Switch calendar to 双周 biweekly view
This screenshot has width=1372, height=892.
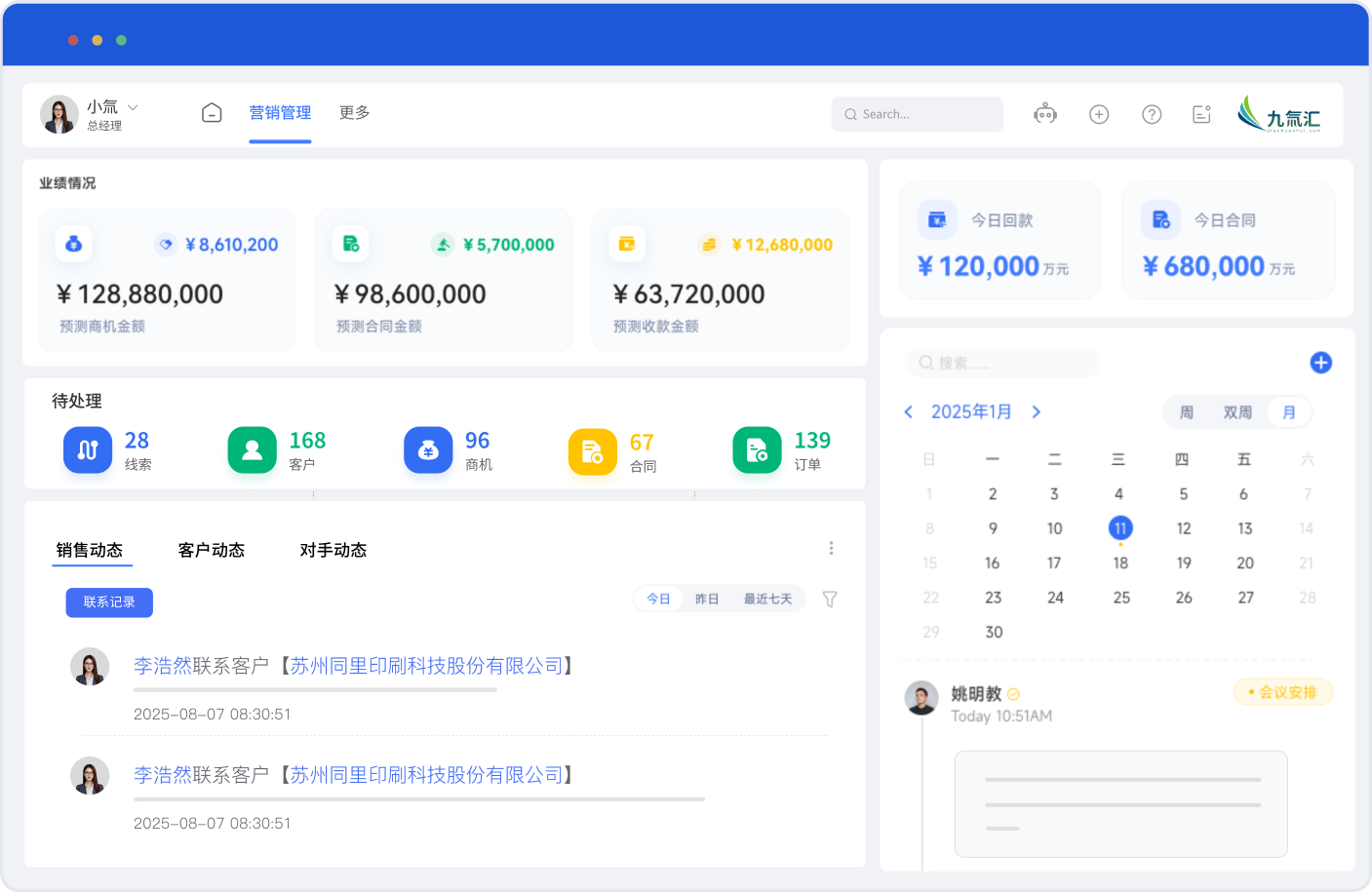coord(1237,412)
